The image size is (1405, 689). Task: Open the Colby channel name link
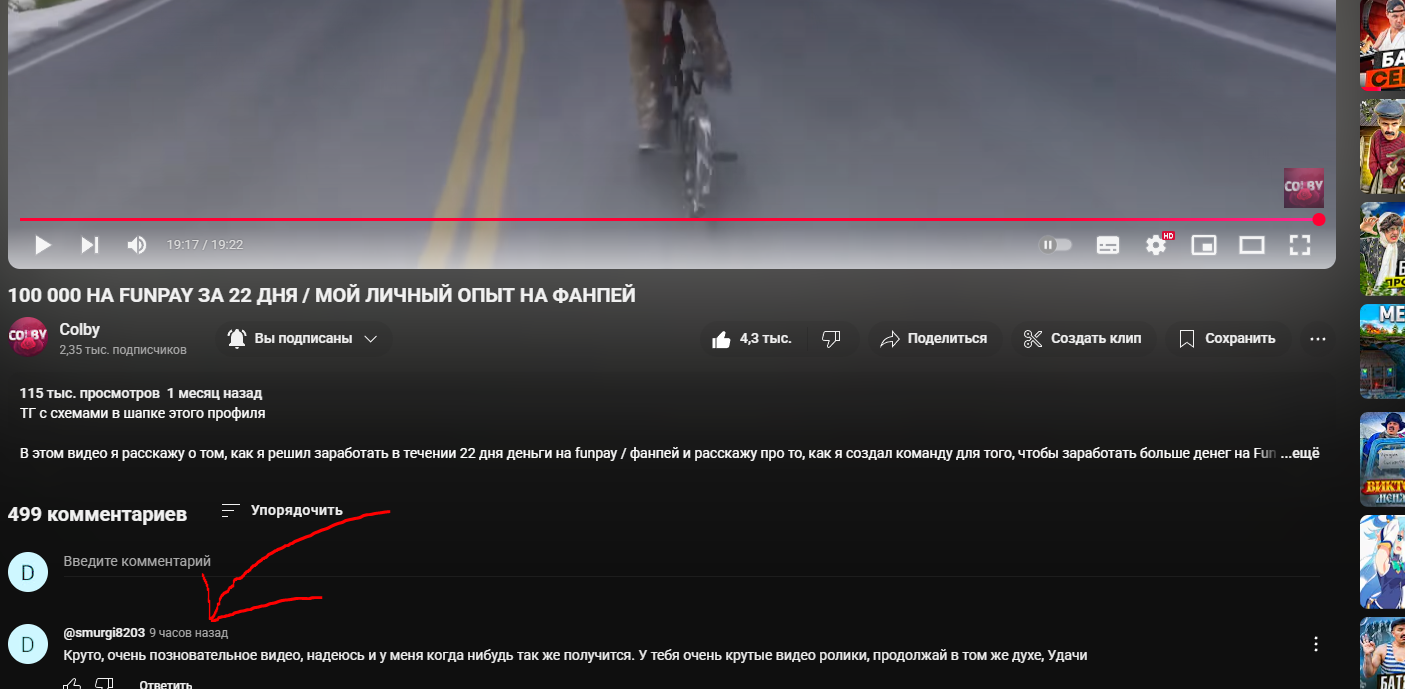pyautogui.click(x=80, y=329)
